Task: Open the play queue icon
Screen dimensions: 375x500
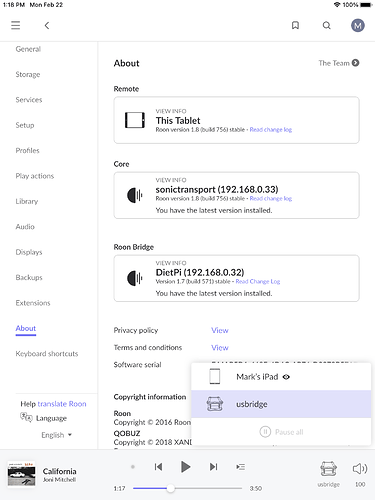Action: coord(240,467)
